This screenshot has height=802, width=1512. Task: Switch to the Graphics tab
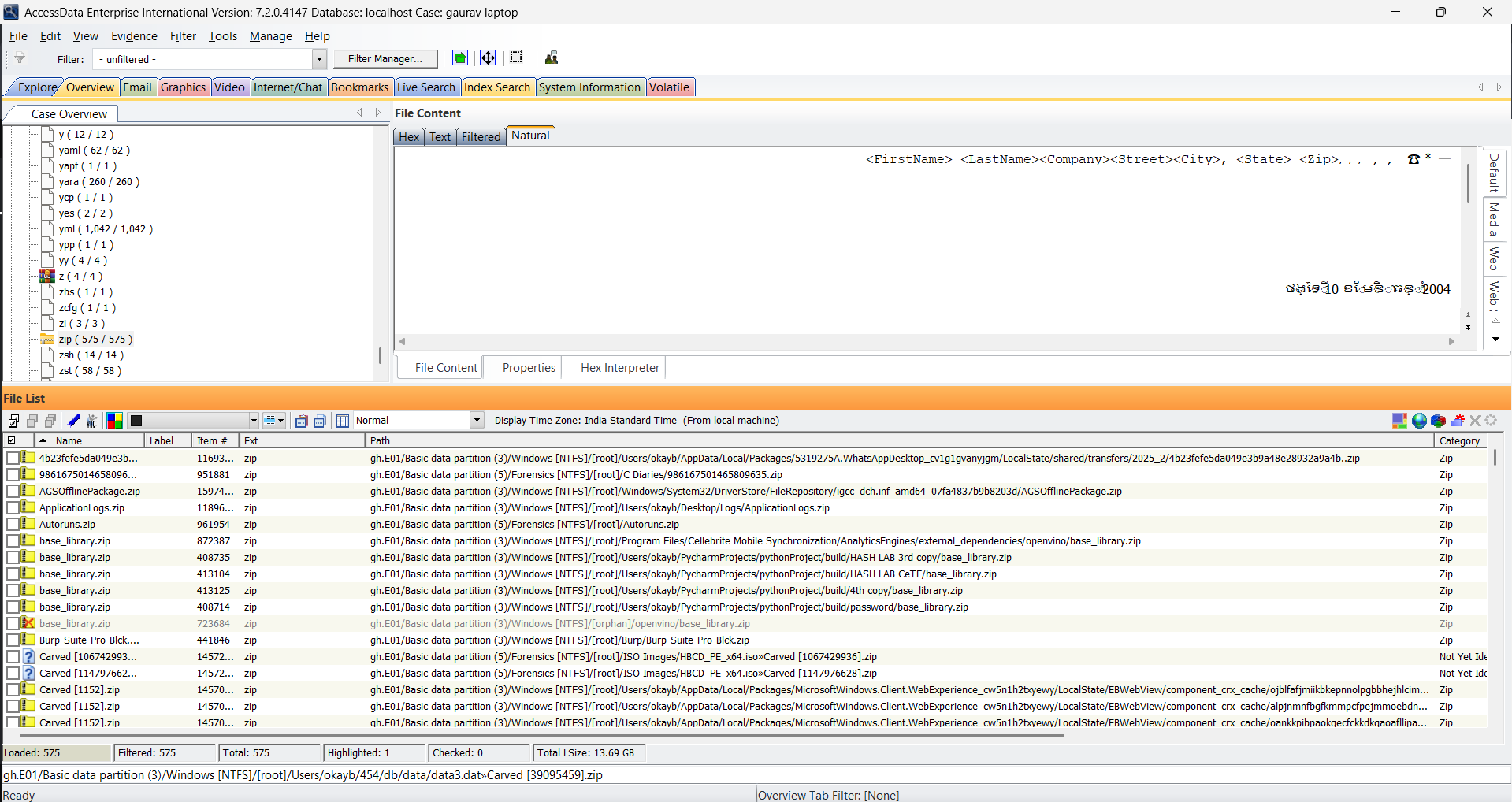[x=183, y=87]
